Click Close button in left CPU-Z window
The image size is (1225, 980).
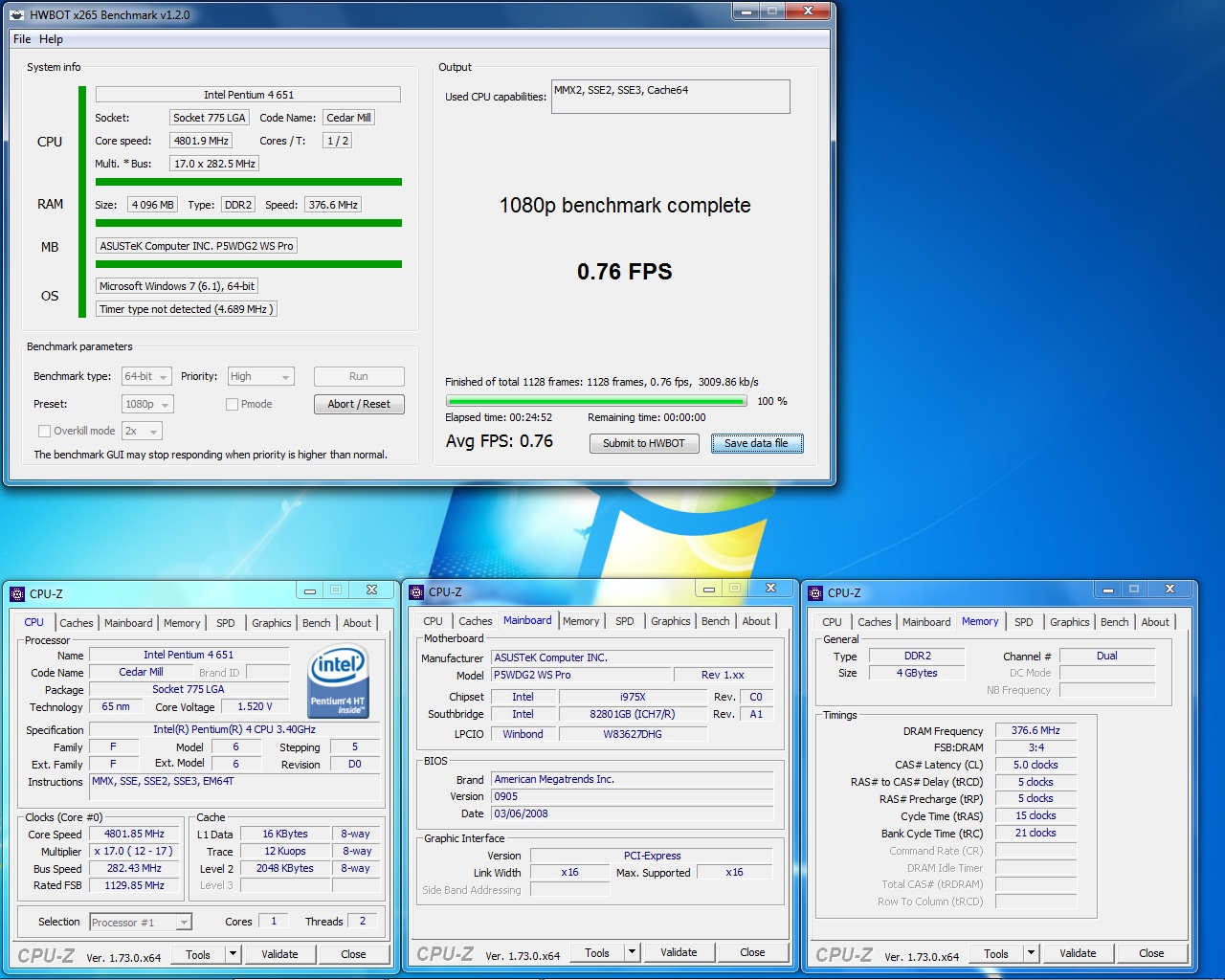click(x=353, y=954)
